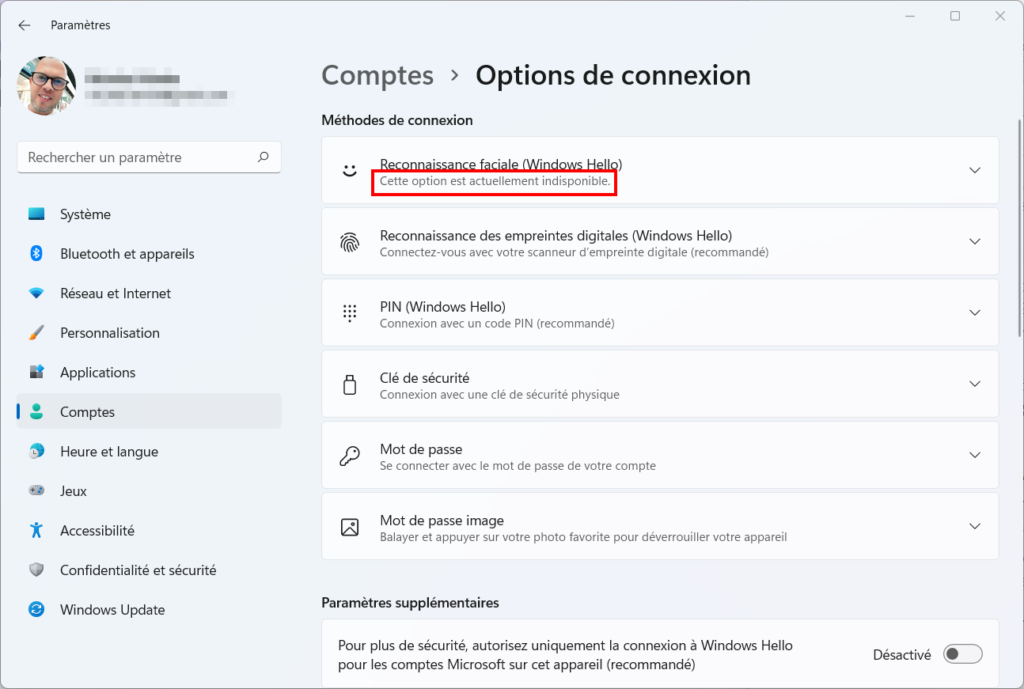Click the vertical scrollbar on the right
The width and height of the screenshot is (1024, 689).
click(1020, 229)
